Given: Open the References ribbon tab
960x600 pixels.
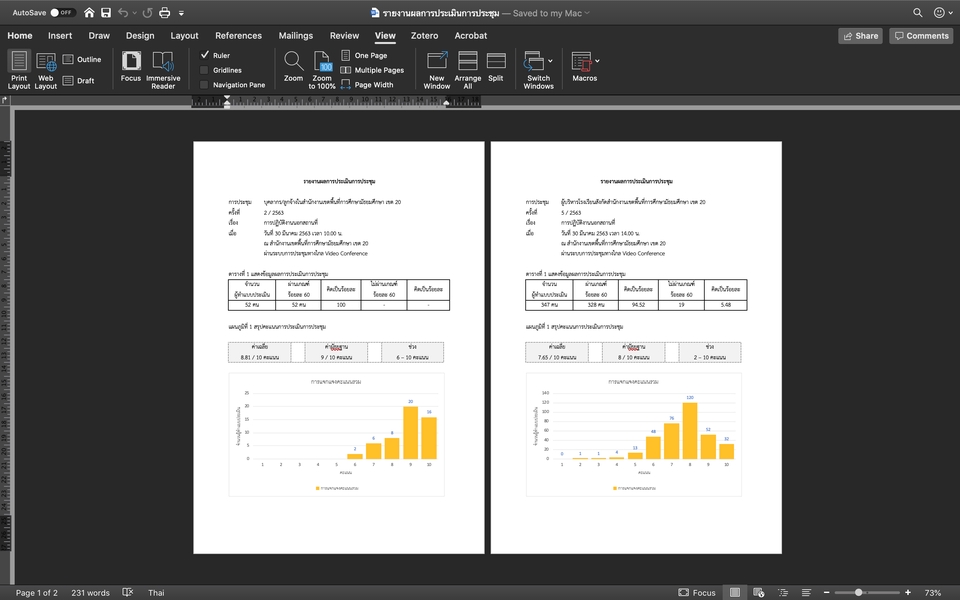Looking at the screenshot, I should (238, 36).
